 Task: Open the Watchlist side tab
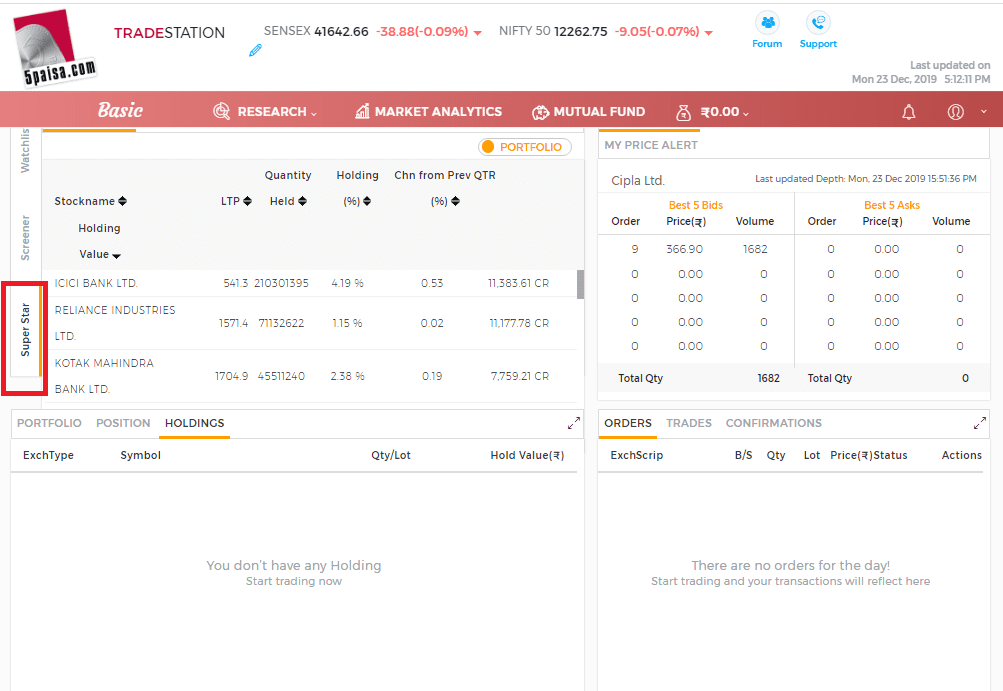click(x=25, y=150)
